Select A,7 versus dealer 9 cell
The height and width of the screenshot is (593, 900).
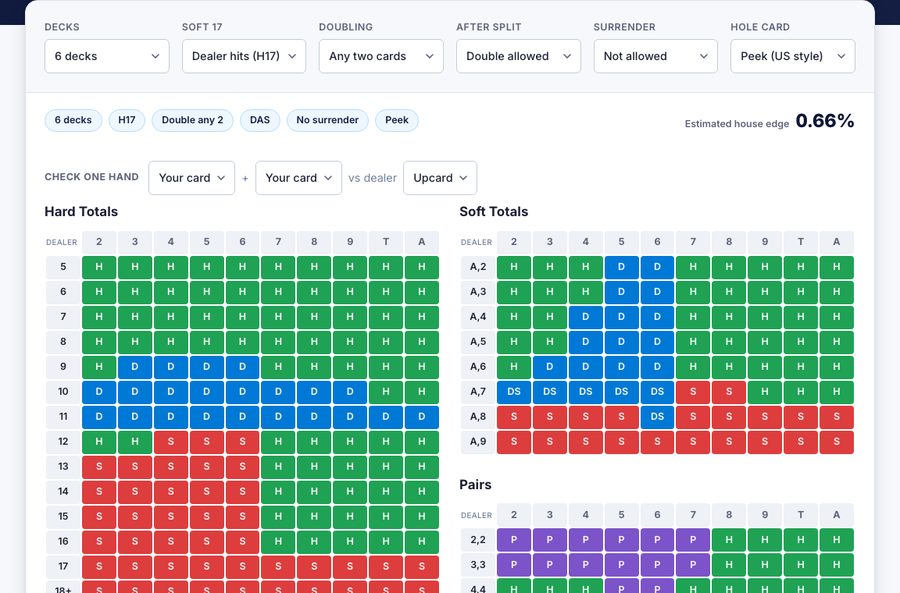click(765, 392)
